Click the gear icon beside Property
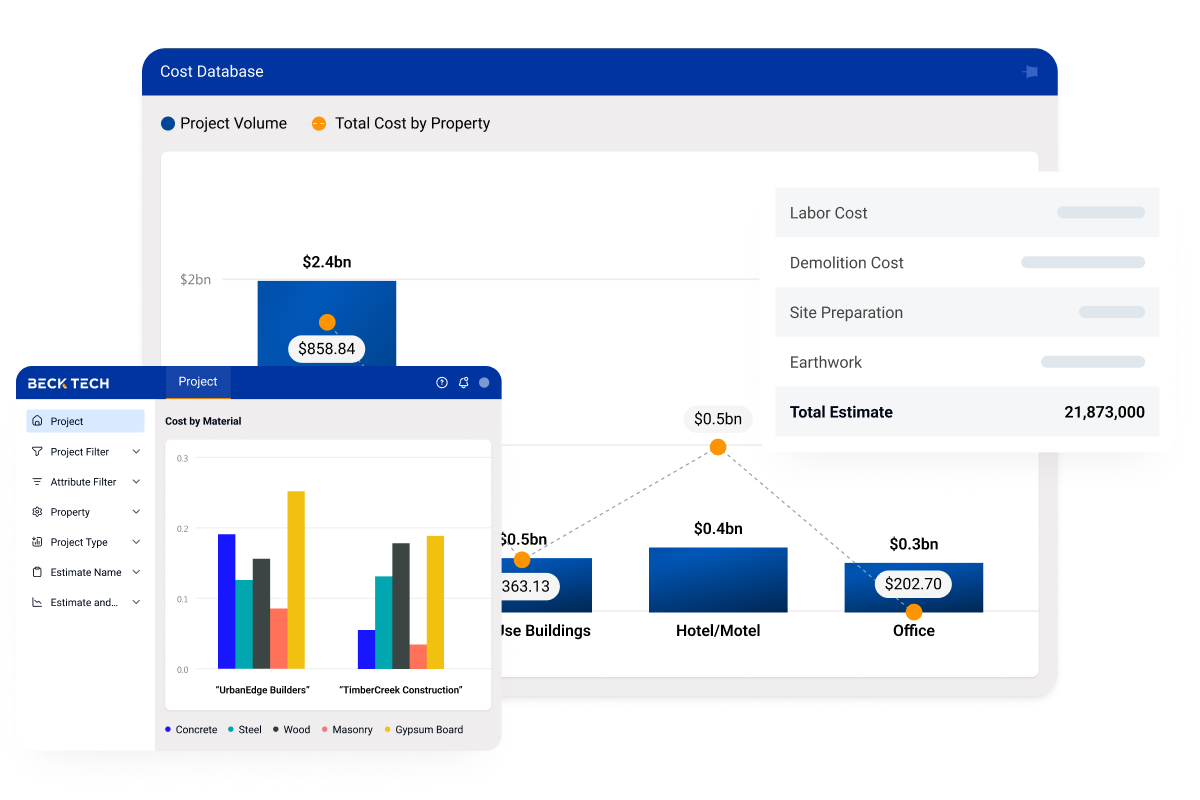1200x800 pixels. [x=37, y=512]
